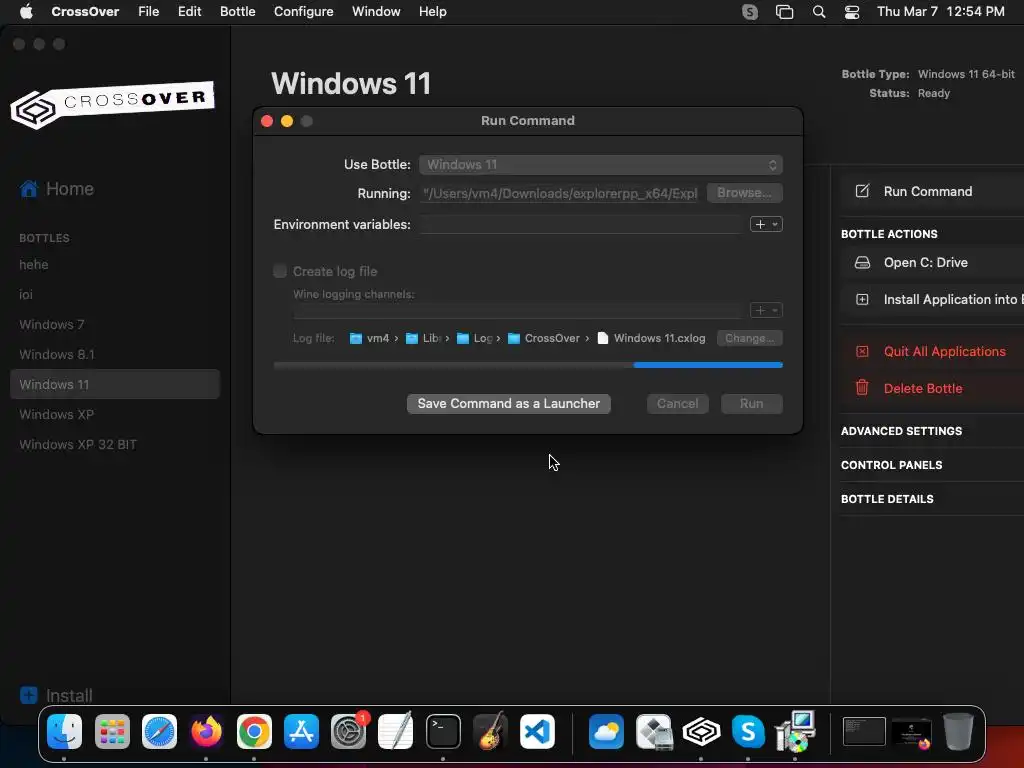Open Terminal from the Dock
The width and height of the screenshot is (1024, 768).
click(x=443, y=731)
